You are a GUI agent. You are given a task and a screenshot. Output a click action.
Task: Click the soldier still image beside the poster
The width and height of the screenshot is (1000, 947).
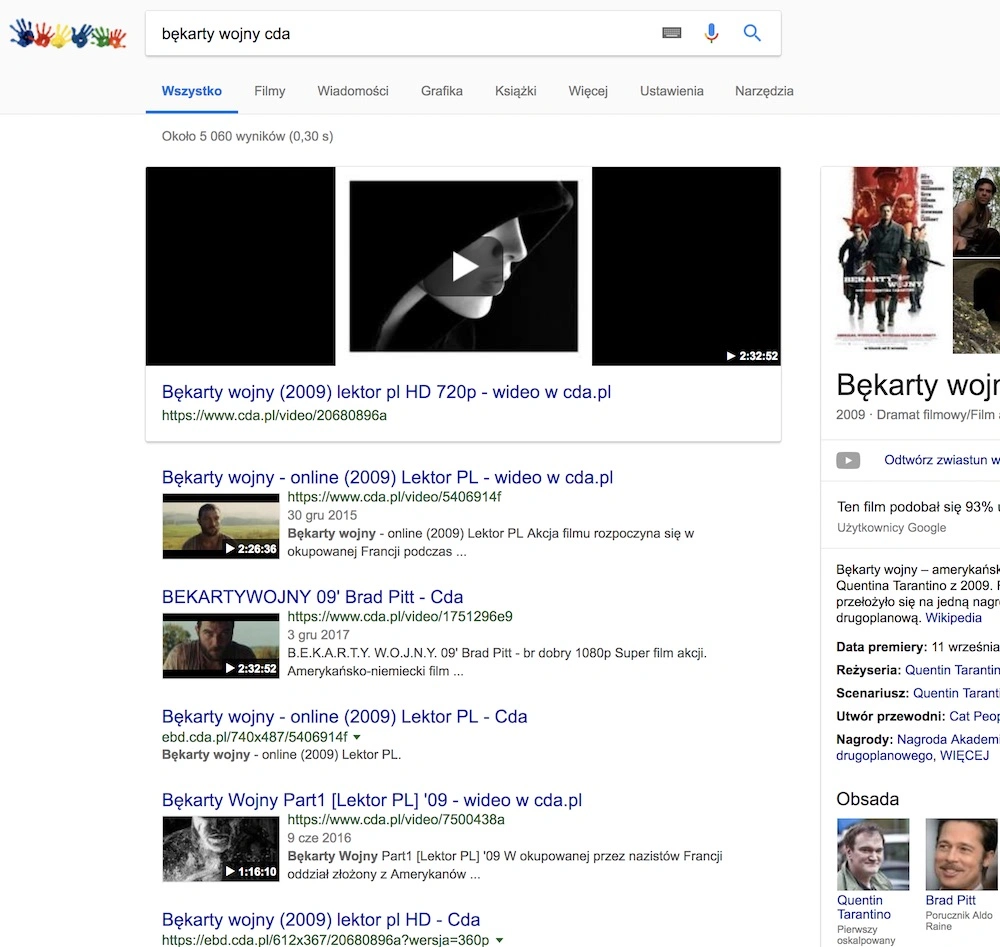coord(976,211)
